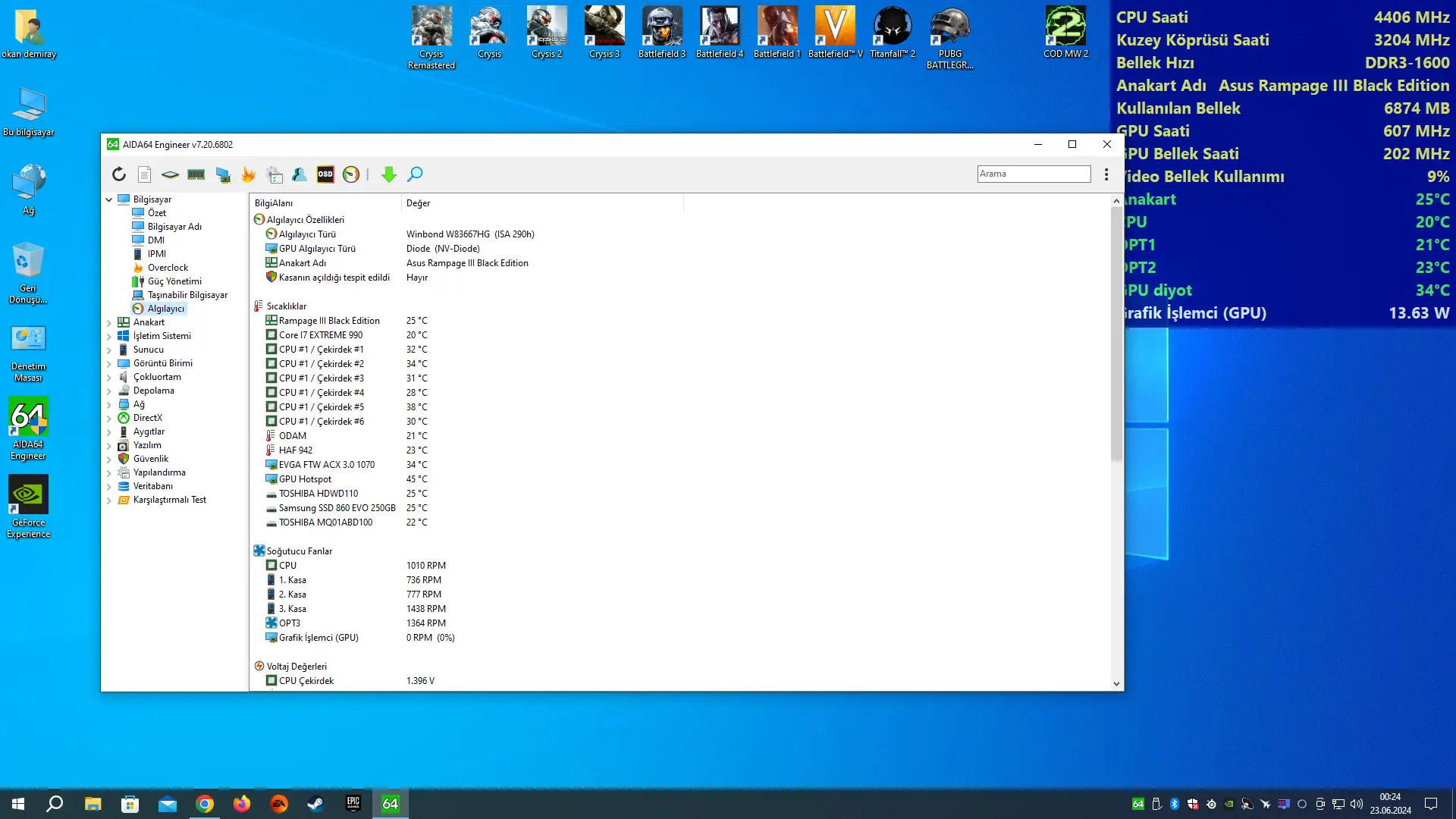Open the OSD panel toolbar icon
Screen dimensions: 1456x819
(x=325, y=174)
